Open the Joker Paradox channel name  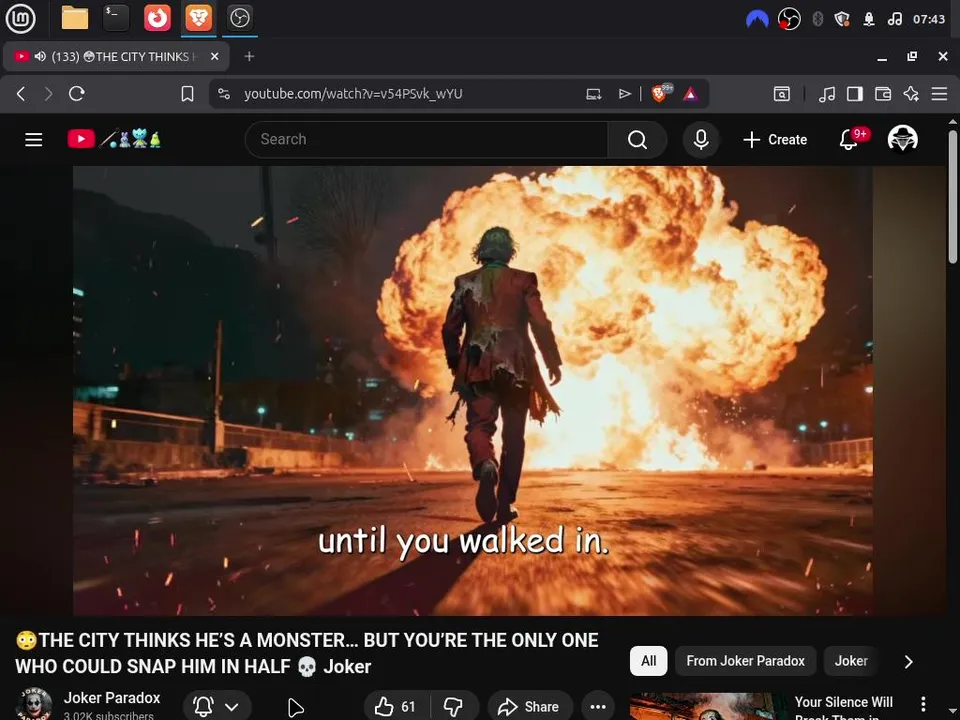point(112,697)
